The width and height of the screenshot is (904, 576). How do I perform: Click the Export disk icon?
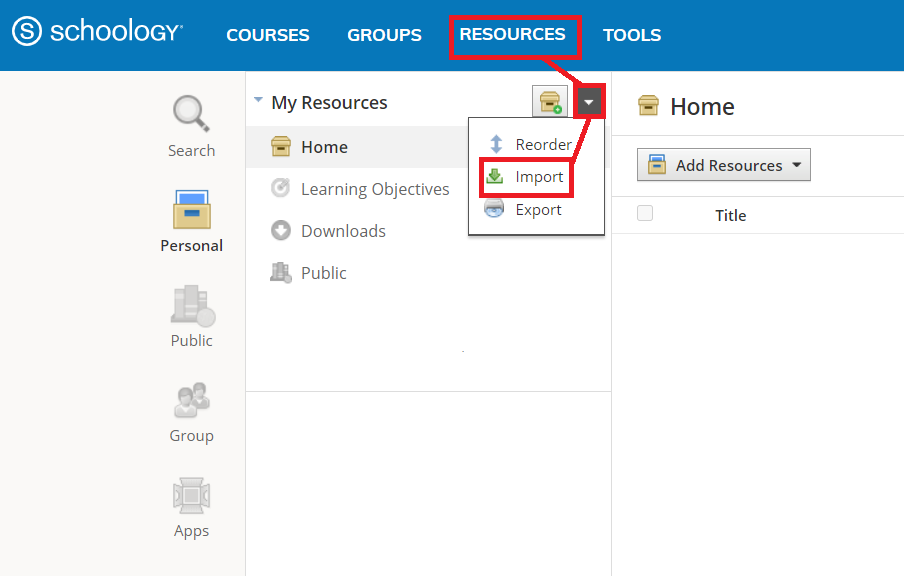(x=494, y=208)
